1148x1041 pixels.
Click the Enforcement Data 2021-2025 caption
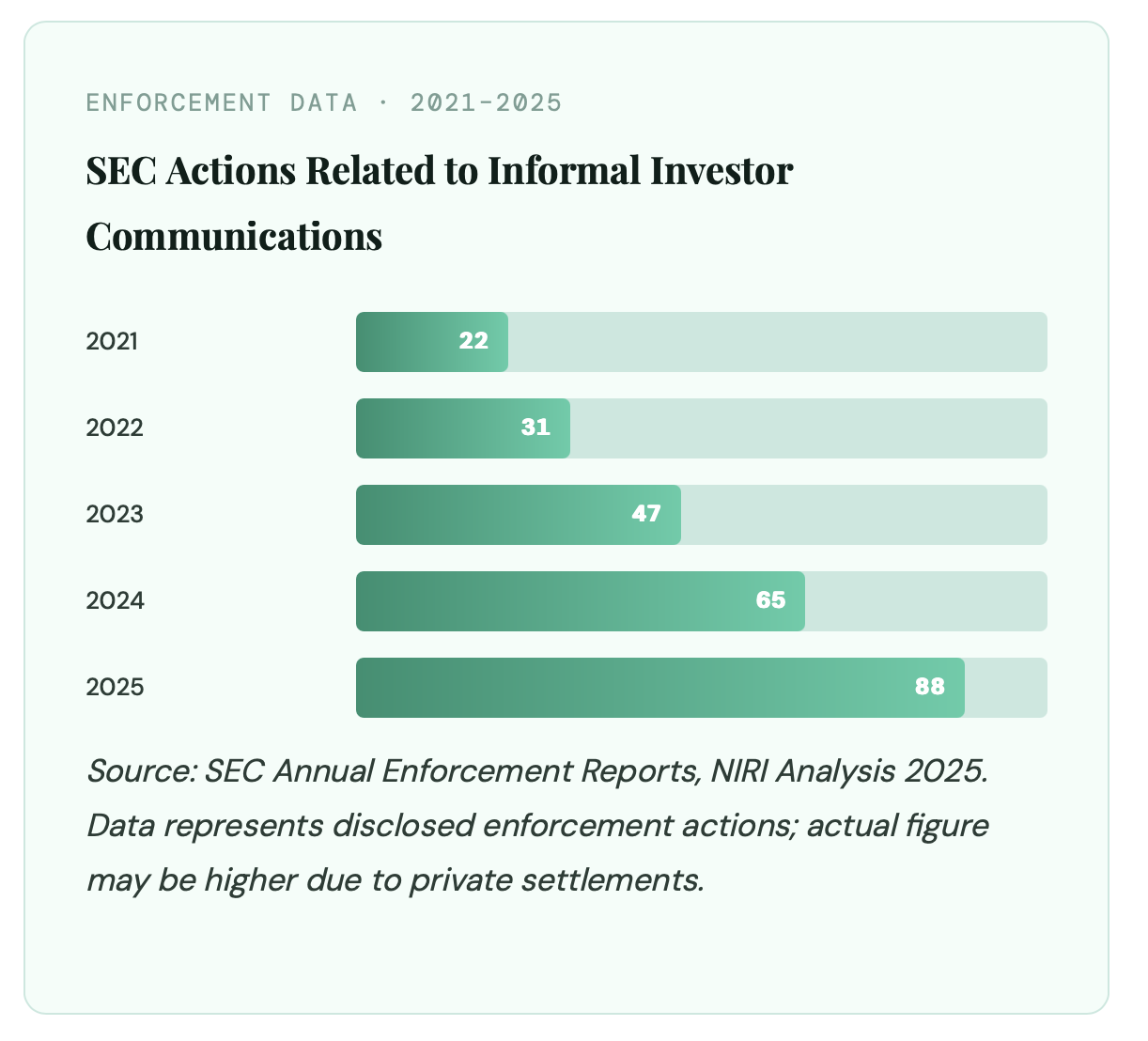[323, 102]
